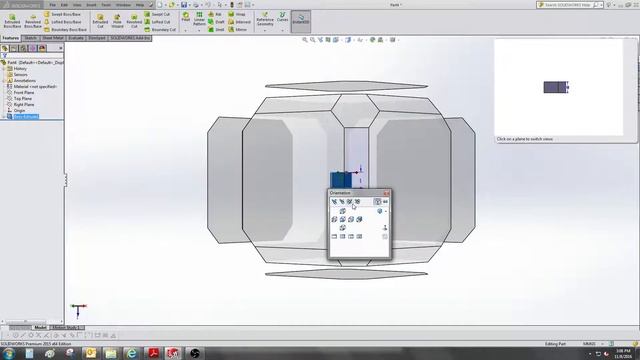Open FeatureManager Design Tree tab
Image resolution: width=640 pixels, height=360 pixels.
pos(5,48)
